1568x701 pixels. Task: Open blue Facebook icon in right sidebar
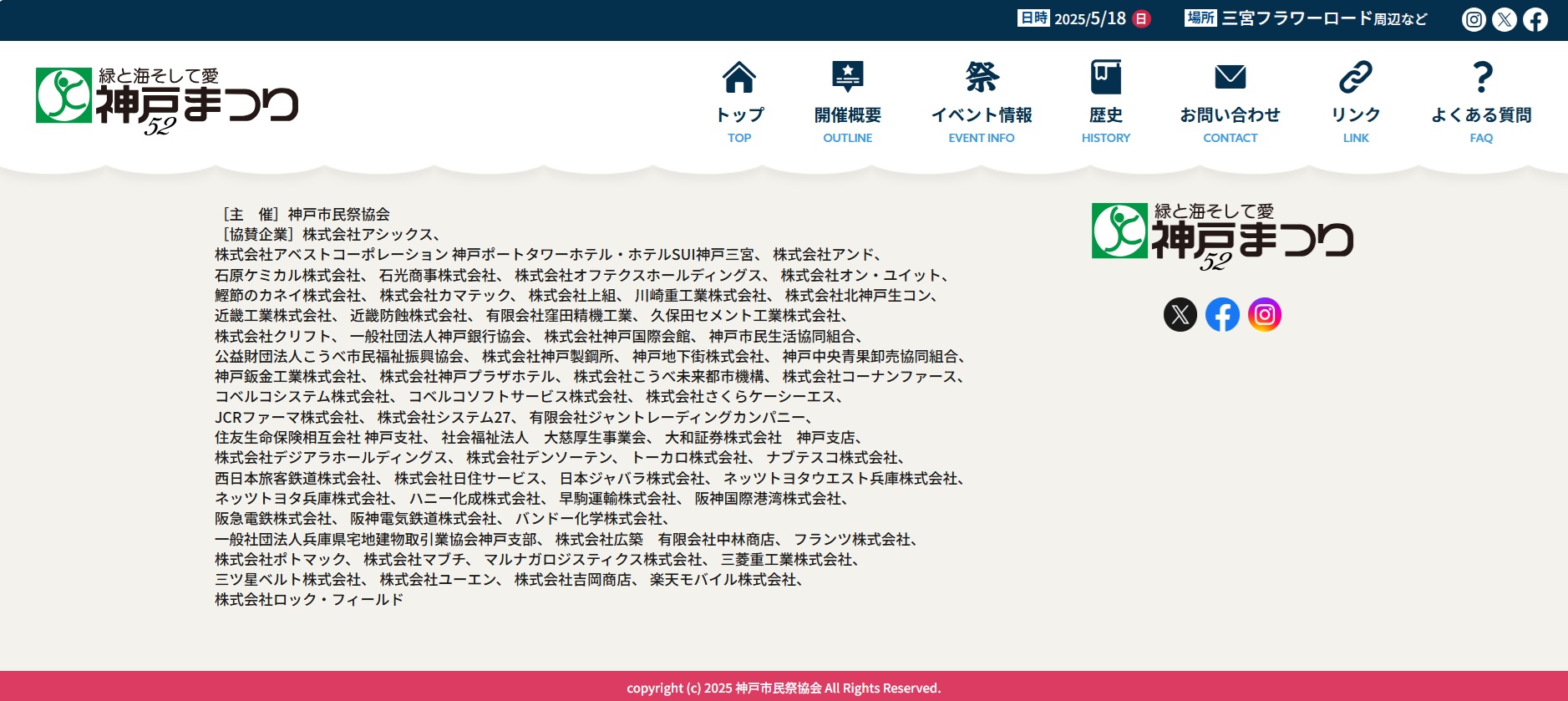1222,315
